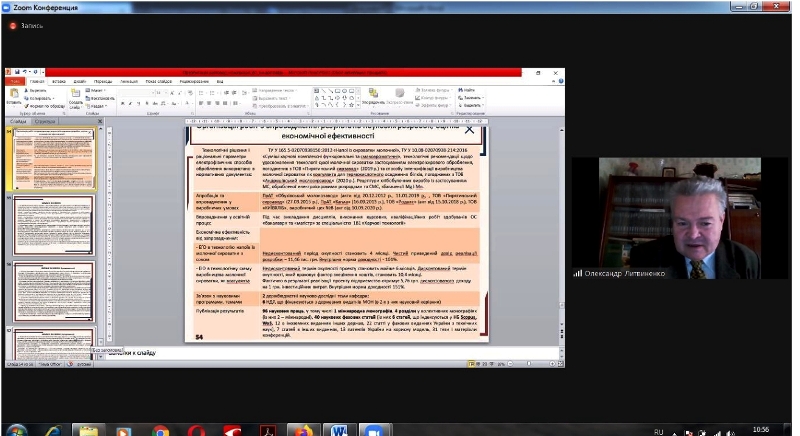Align text left in paragraph group

point(201,103)
